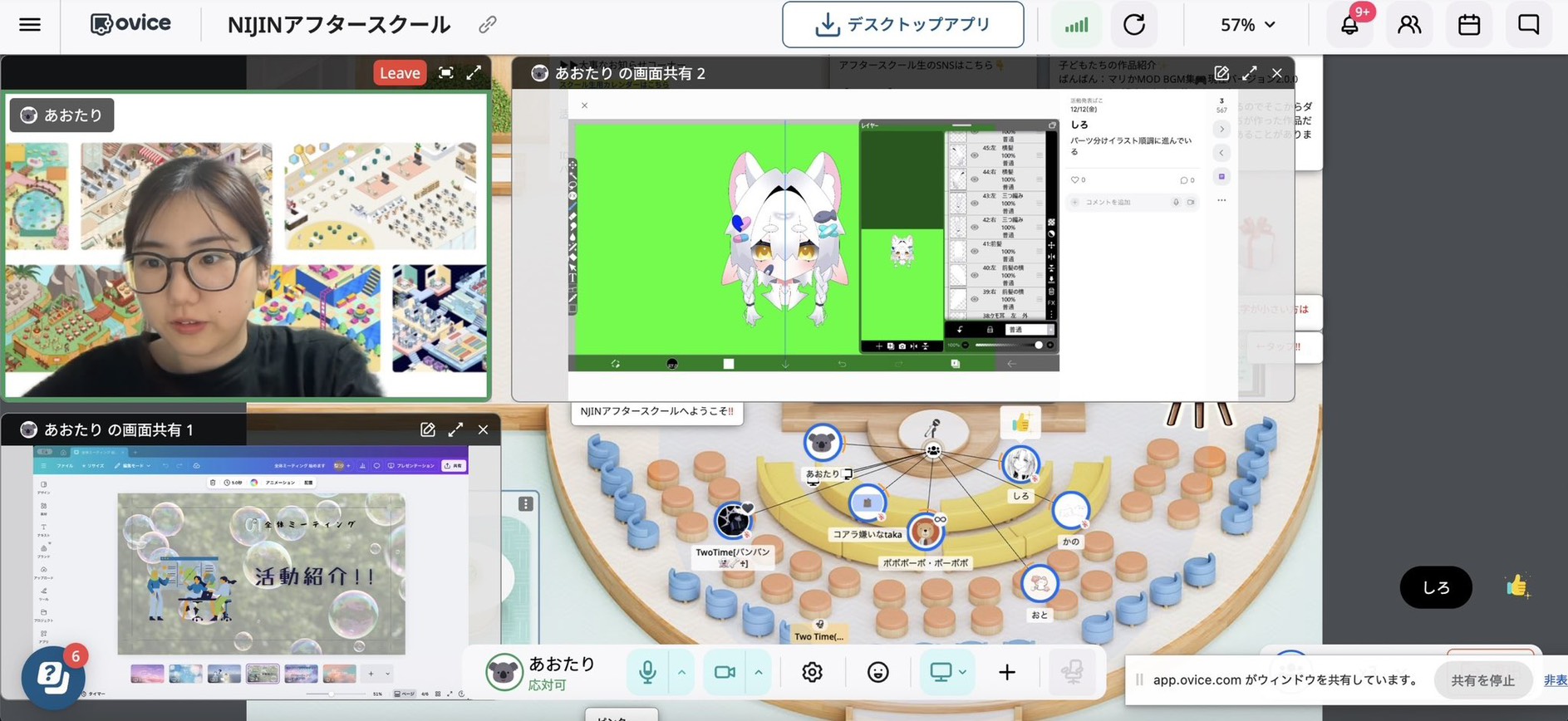Expand あおたり video to fullscreen
The image size is (1568, 721).
(474, 73)
